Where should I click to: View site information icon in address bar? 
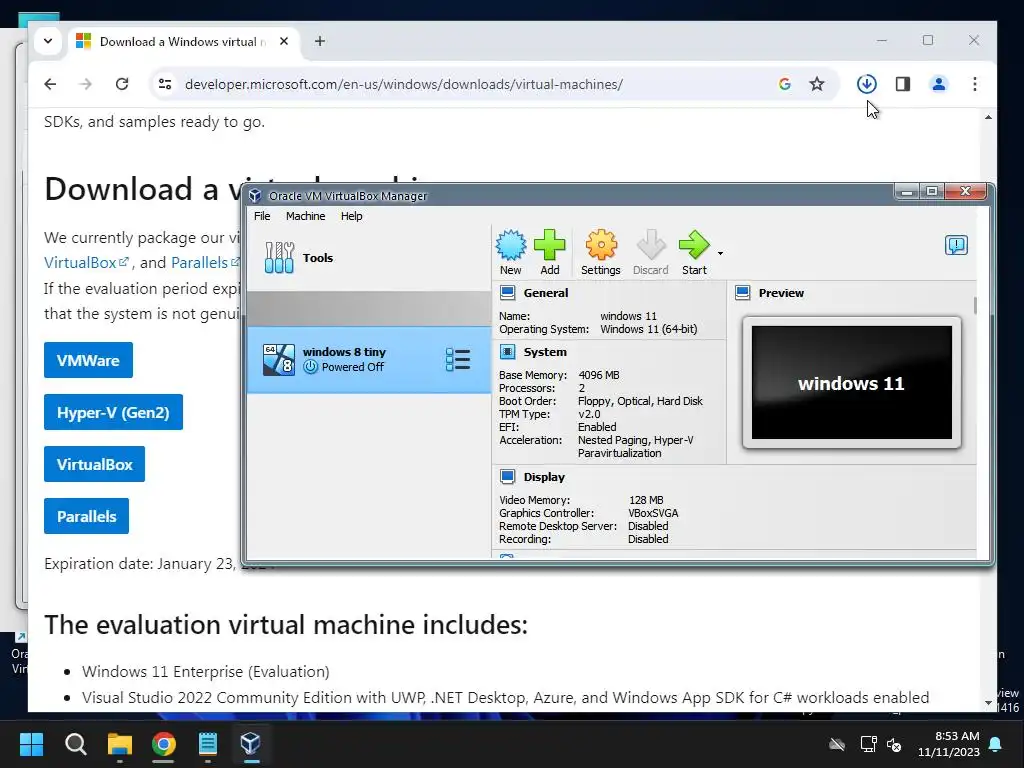[x=165, y=84]
